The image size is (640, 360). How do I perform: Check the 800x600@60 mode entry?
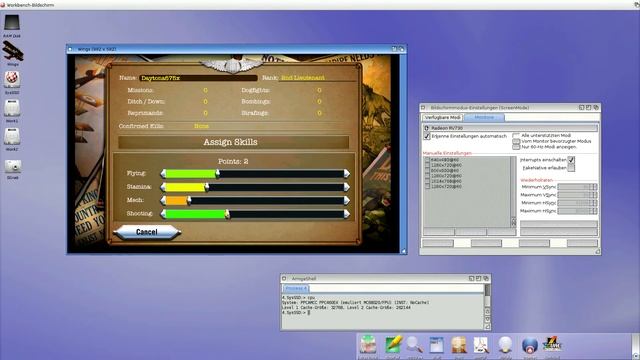[427, 170]
